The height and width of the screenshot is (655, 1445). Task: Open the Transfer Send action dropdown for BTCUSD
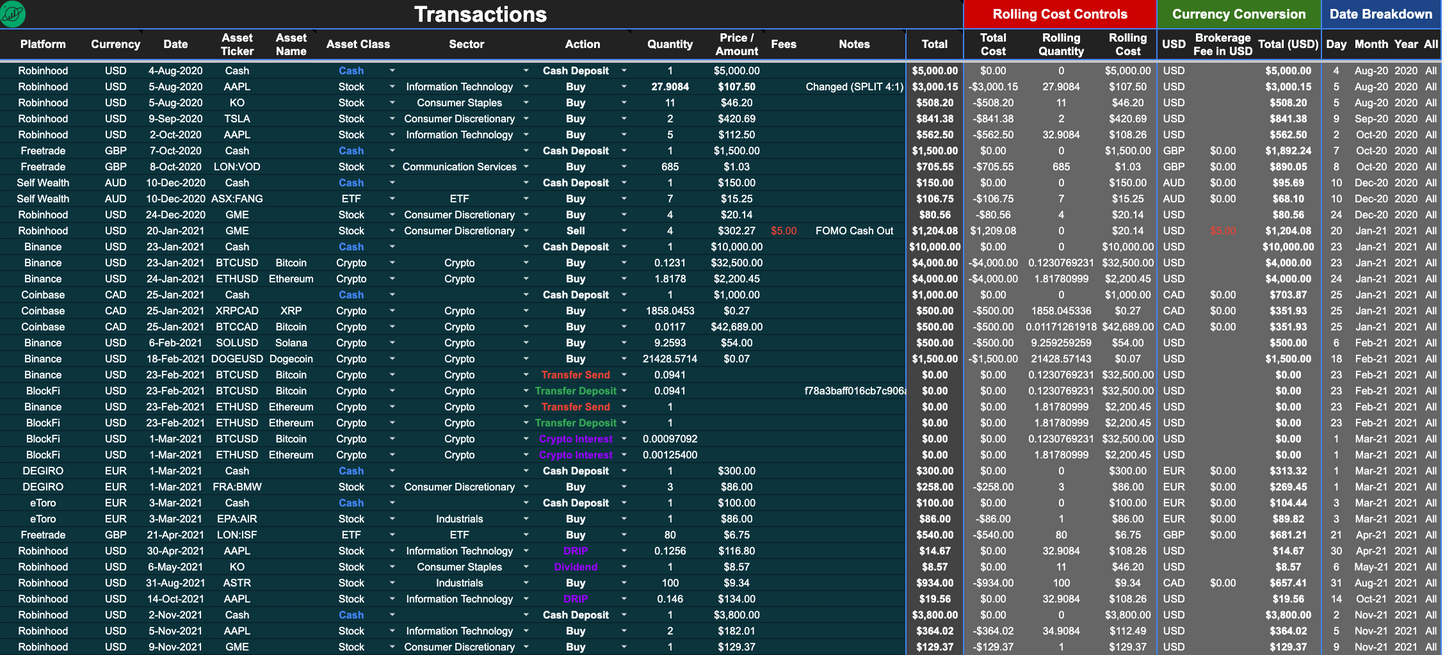(x=622, y=374)
